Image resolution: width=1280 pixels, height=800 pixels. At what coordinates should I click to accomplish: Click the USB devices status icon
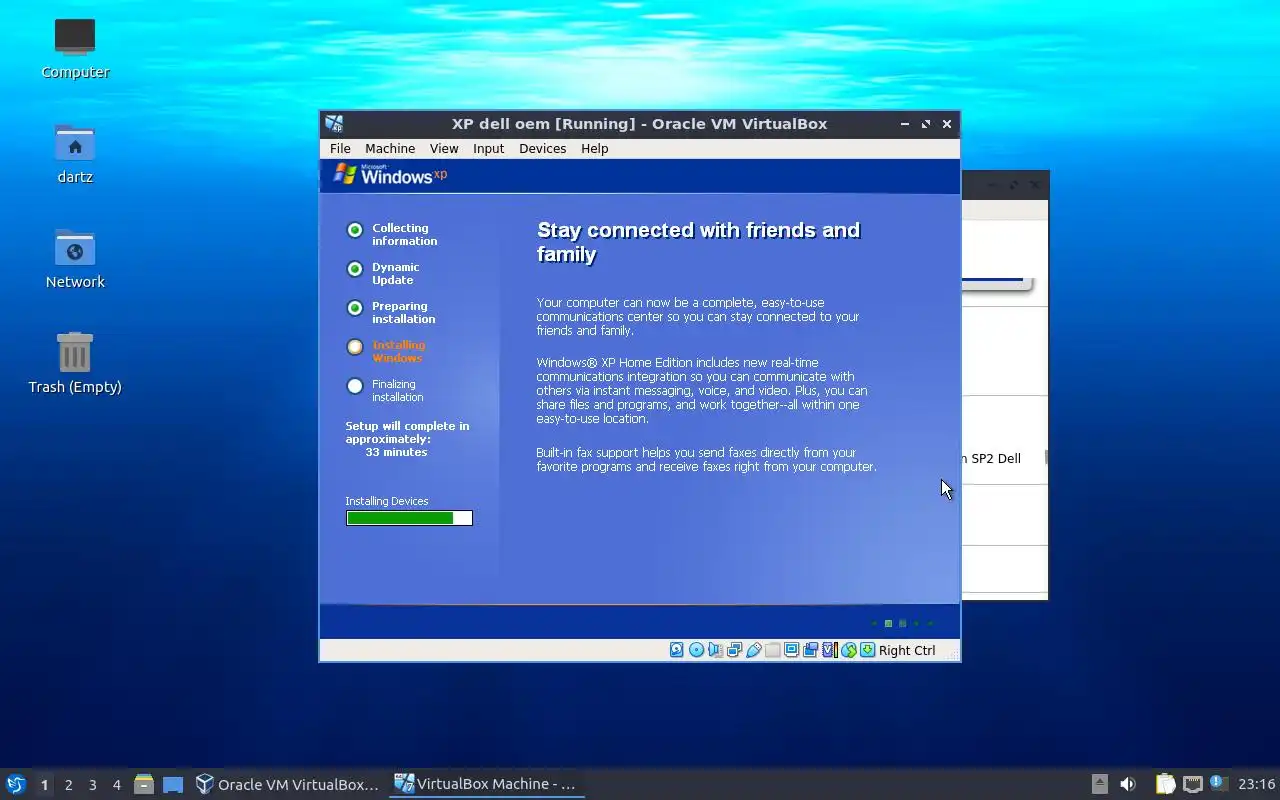click(753, 650)
